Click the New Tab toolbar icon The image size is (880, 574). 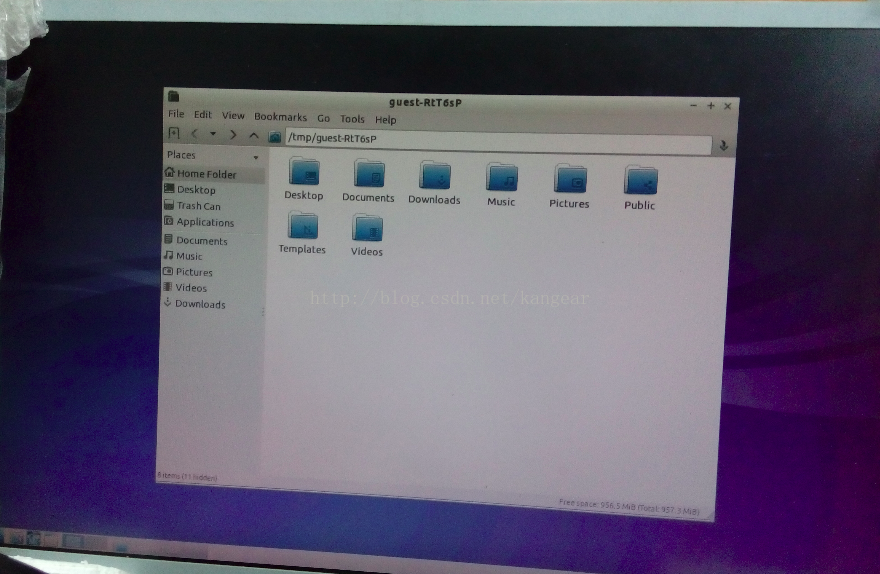click(174, 134)
